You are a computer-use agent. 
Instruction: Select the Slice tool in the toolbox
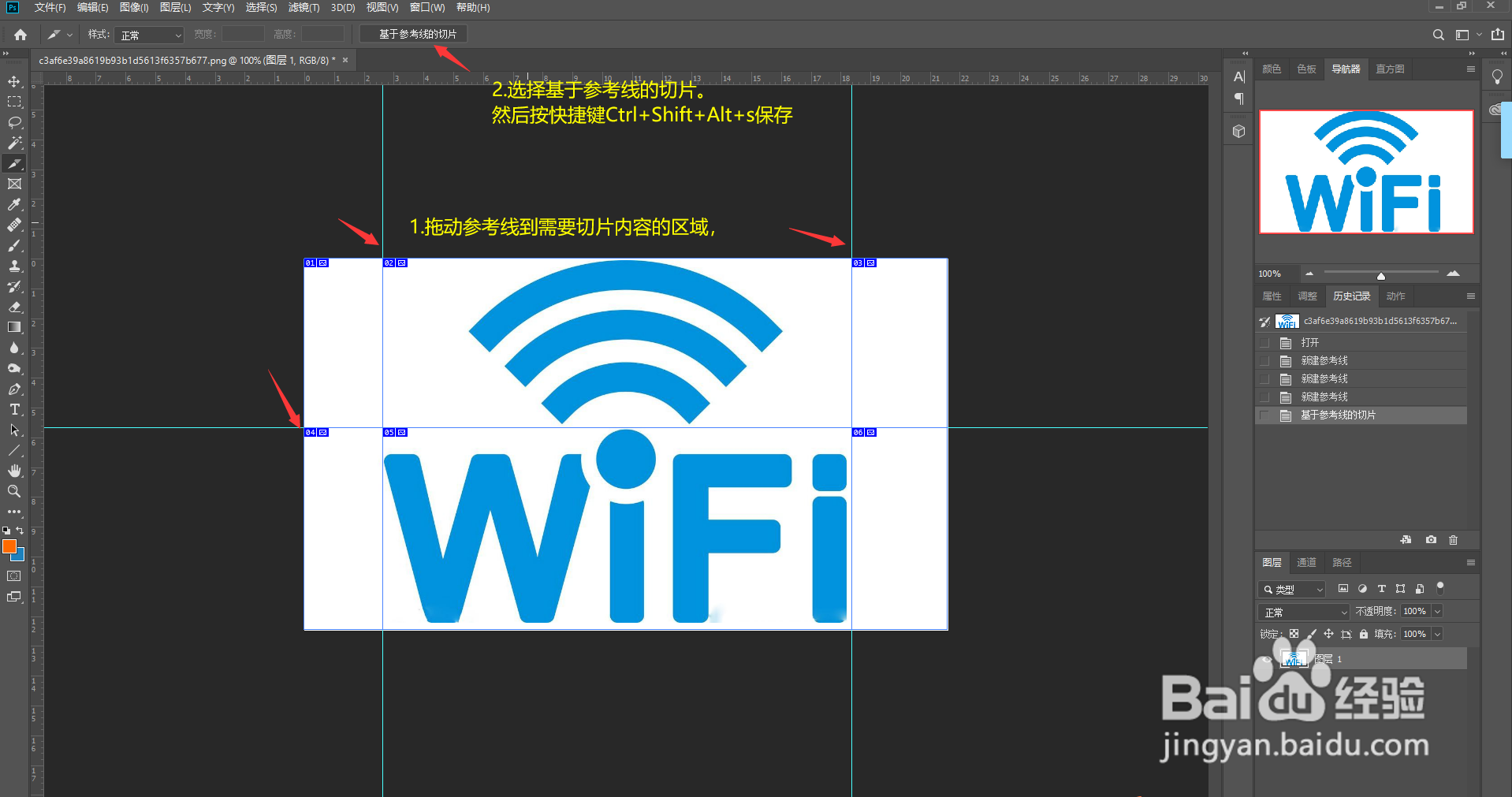point(14,163)
